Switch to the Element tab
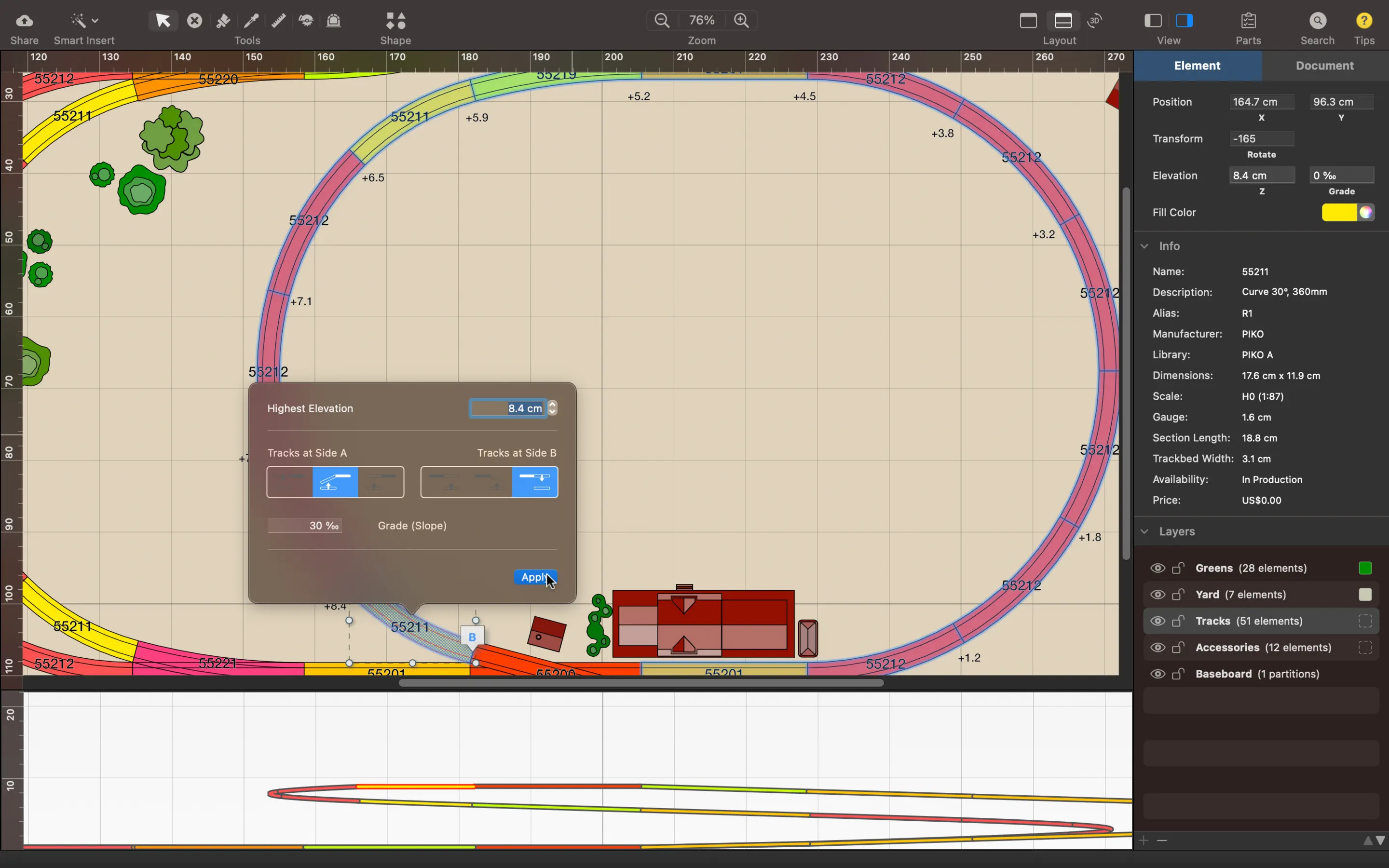The height and width of the screenshot is (868, 1389). [x=1197, y=66]
